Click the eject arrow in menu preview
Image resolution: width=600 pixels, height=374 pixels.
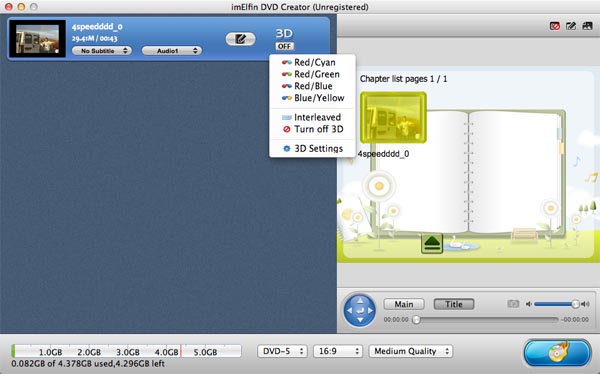(x=432, y=243)
